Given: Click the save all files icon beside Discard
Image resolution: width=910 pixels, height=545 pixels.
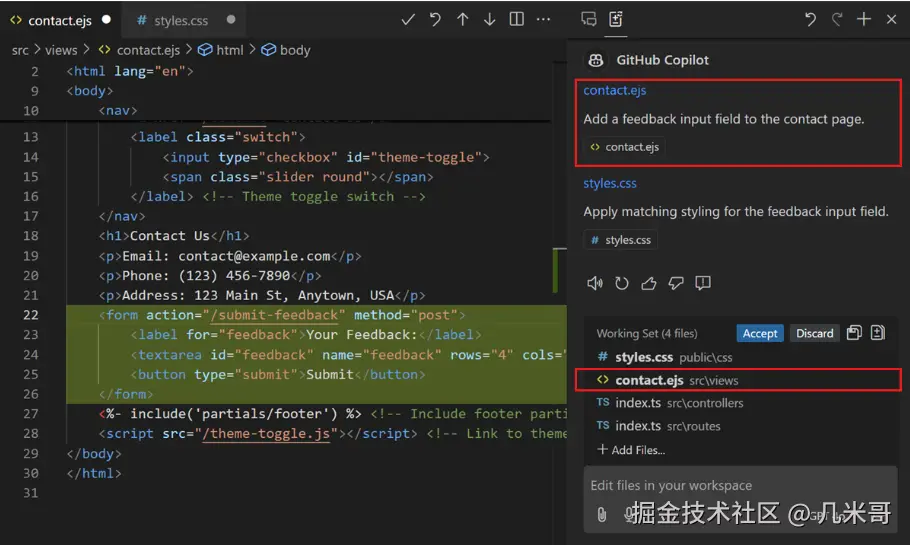Looking at the screenshot, I should (x=854, y=333).
